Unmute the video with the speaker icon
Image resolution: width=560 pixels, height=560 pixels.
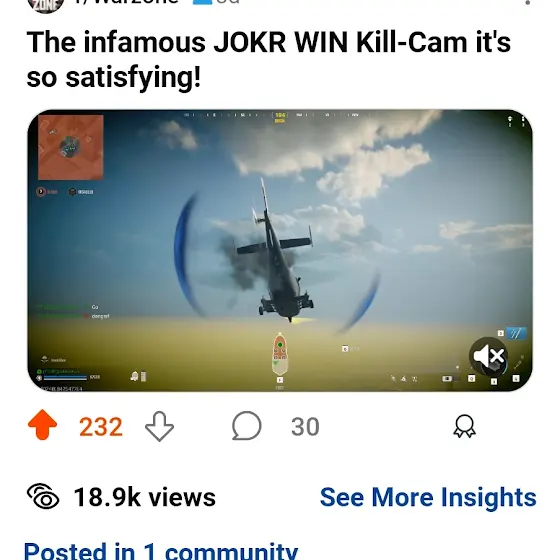(x=488, y=356)
